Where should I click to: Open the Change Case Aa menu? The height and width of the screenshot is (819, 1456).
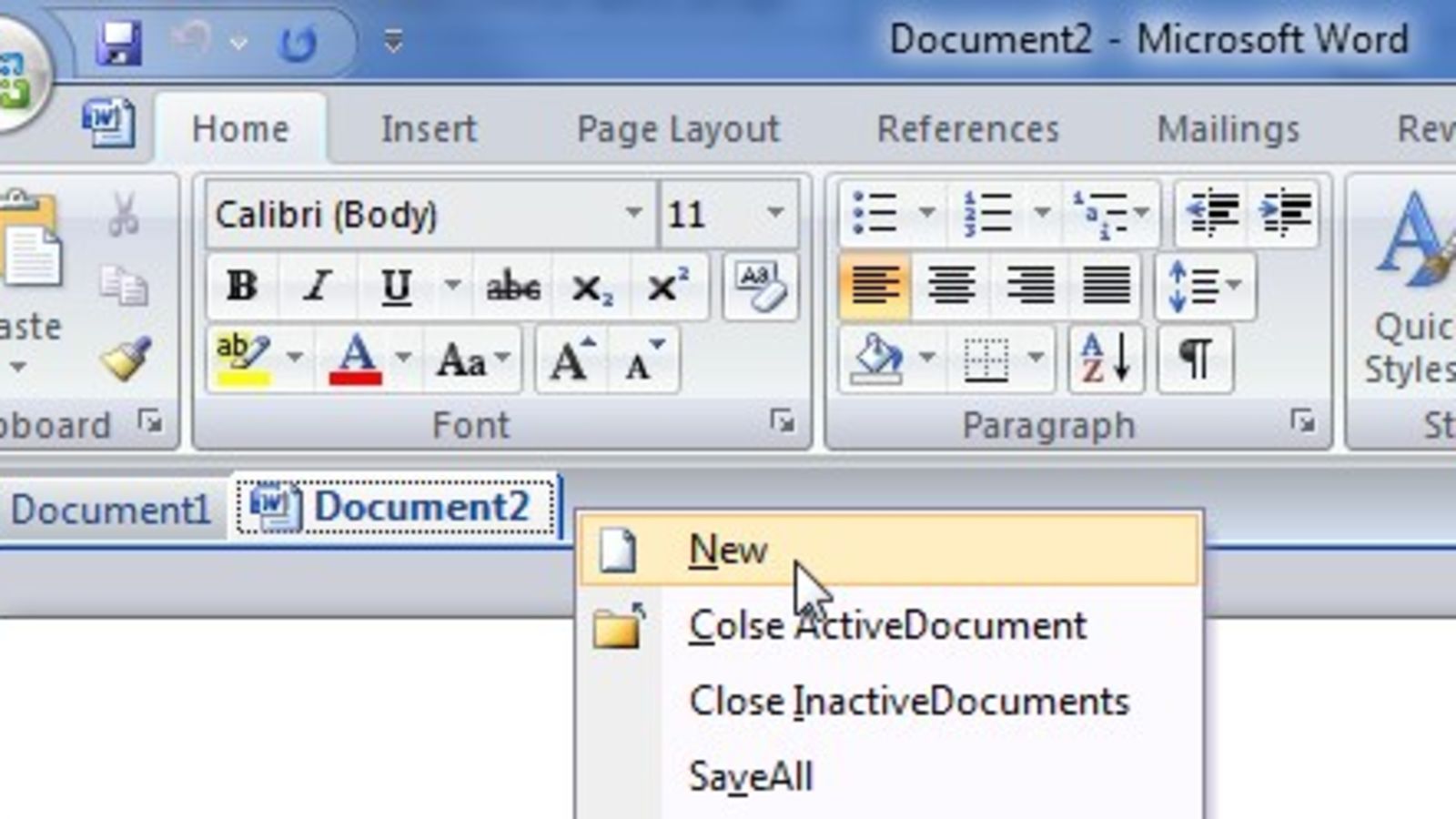pos(472,360)
